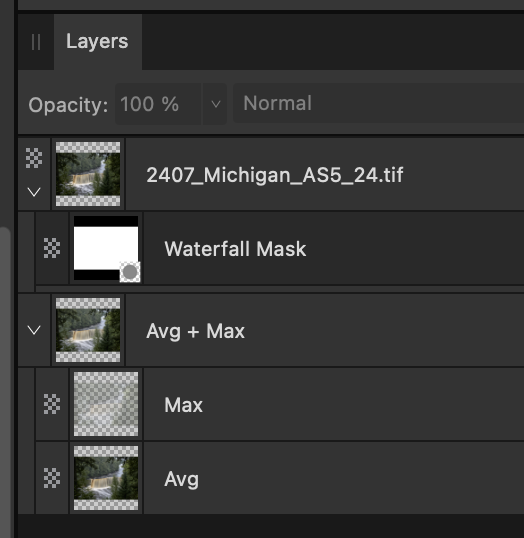Click checker icon on 2407_Michigan_AS5_24.tif layer
This screenshot has height=538, width=524.
click(x=34, y=158)
